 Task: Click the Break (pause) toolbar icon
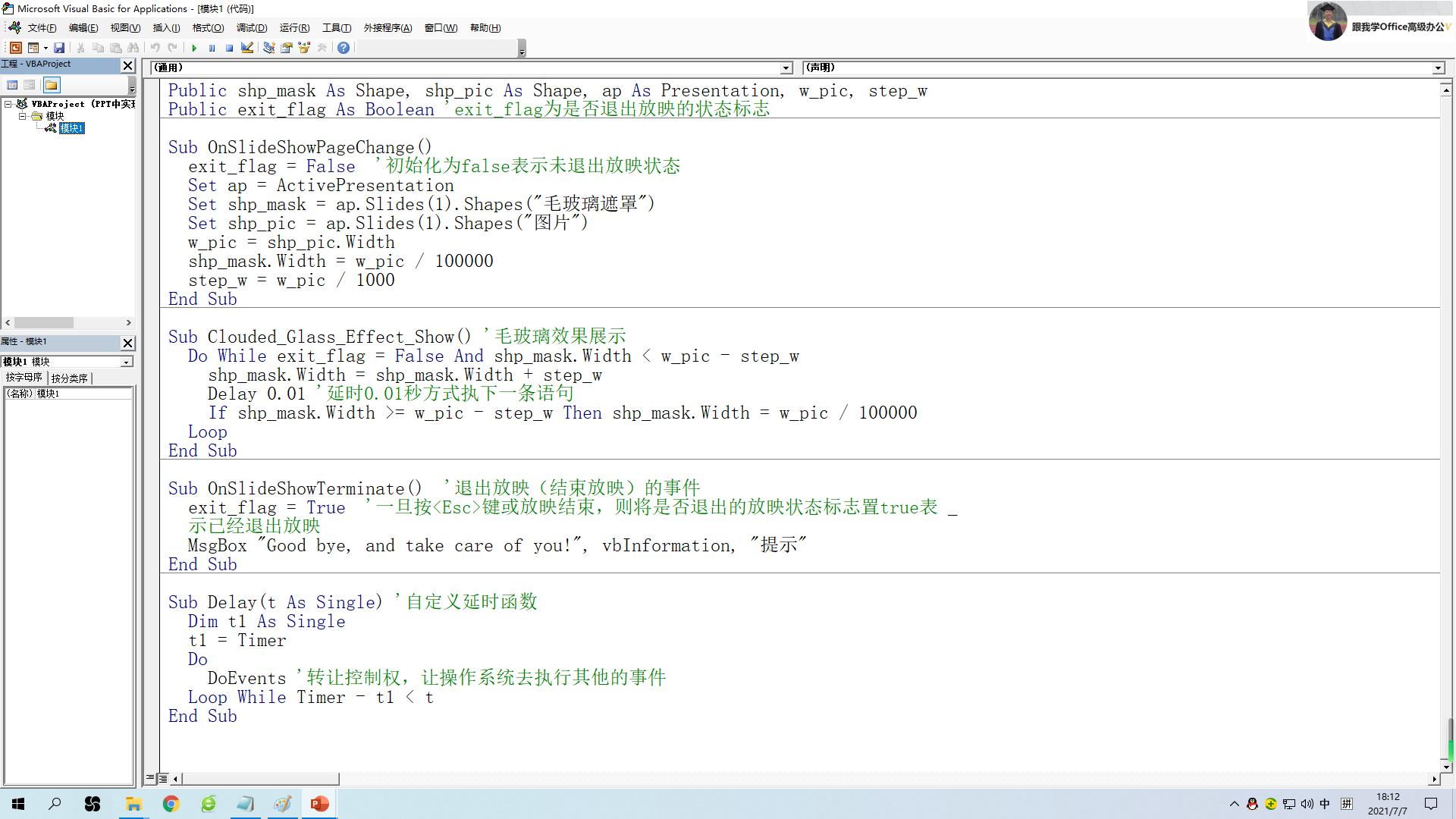pos(212,48)
